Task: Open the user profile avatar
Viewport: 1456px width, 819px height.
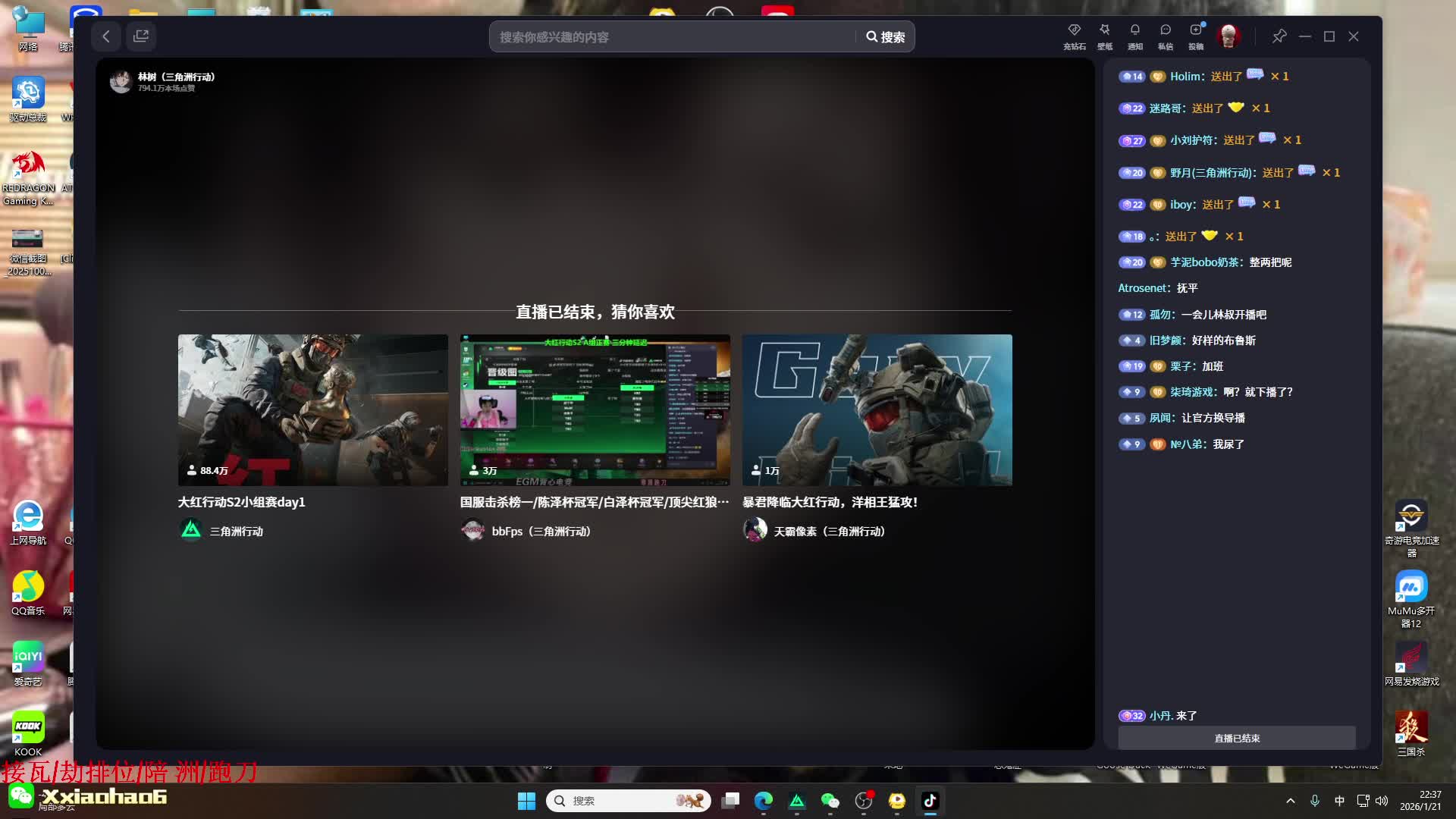Action: click(x=1228, y=36)
